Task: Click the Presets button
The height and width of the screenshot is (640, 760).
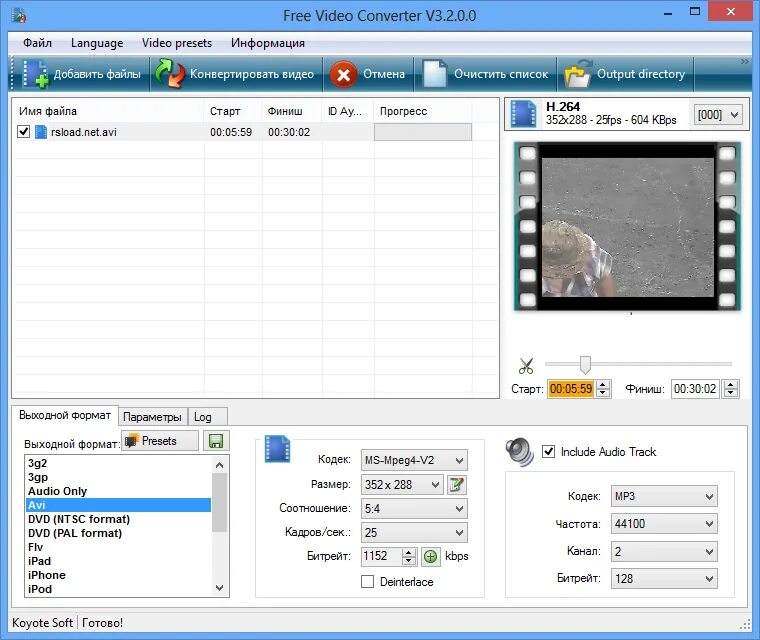Action: tap(159, 441)
